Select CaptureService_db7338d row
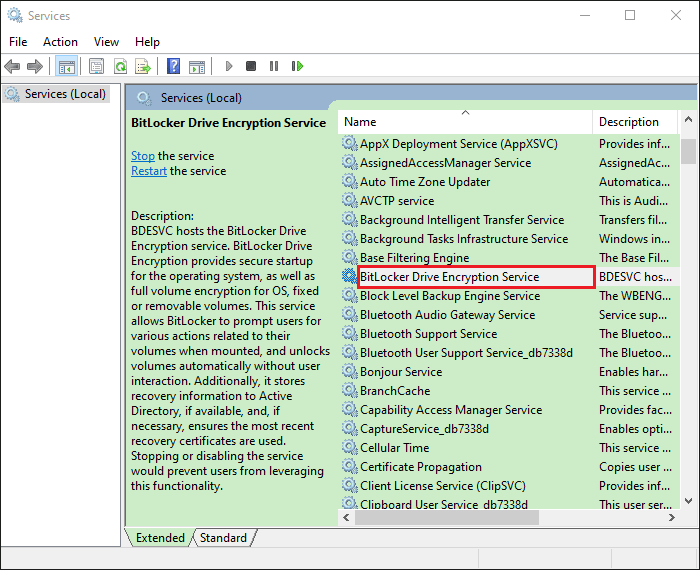 coord(509,429)
